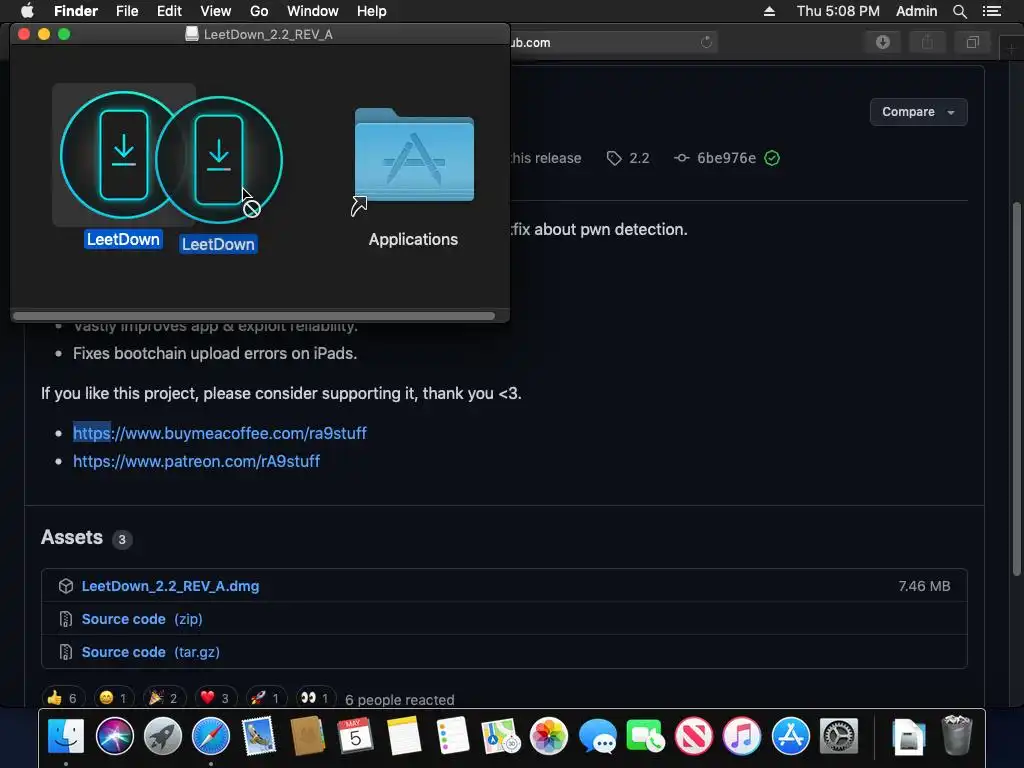Viewport: 1024px width, 768px height.
Task: Open the Go menu
Action: pos(259,11)
